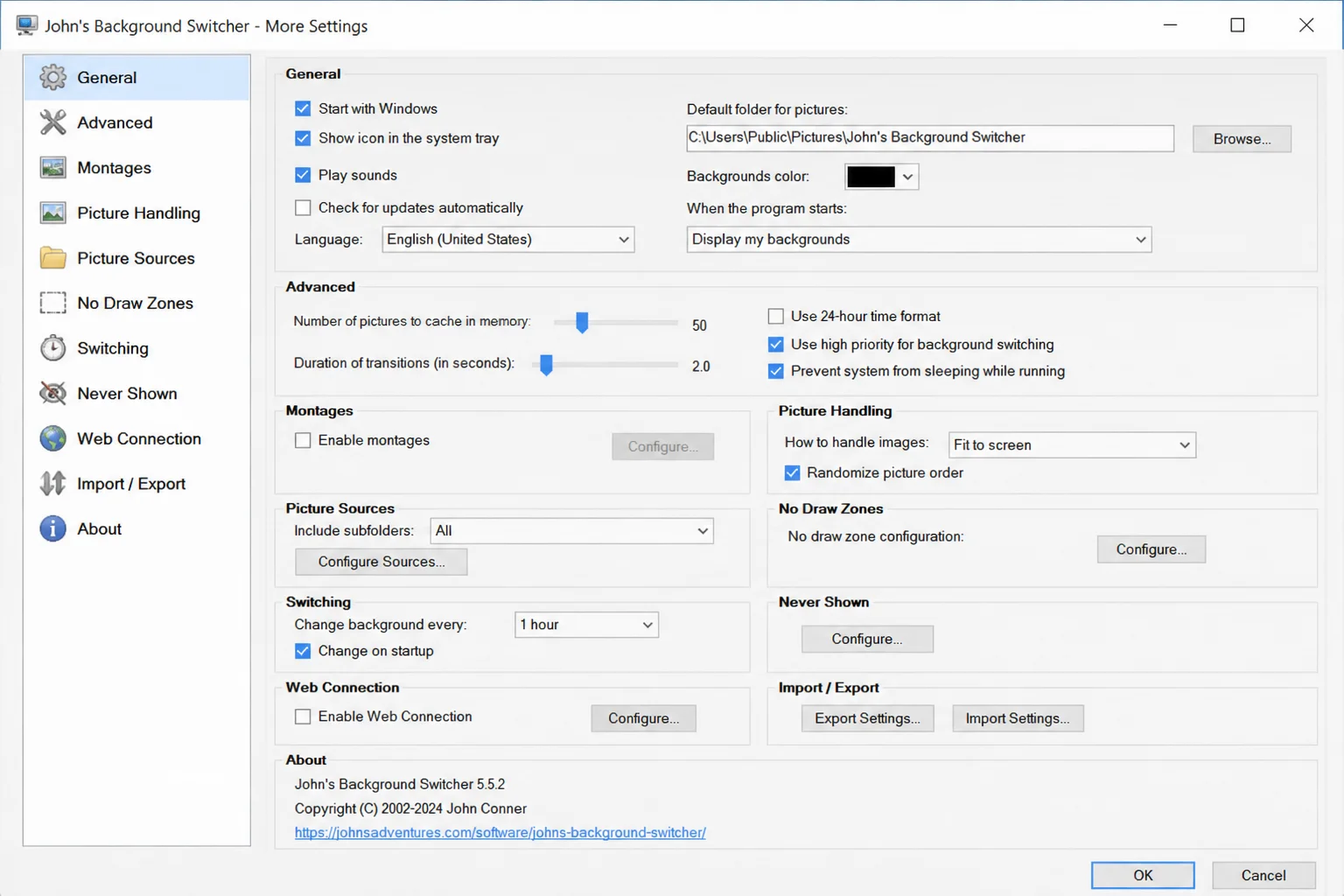Open Import / Export sidebar page
Image resolution: width=1344 pixels, height=896 pixels.
point(136,484)
